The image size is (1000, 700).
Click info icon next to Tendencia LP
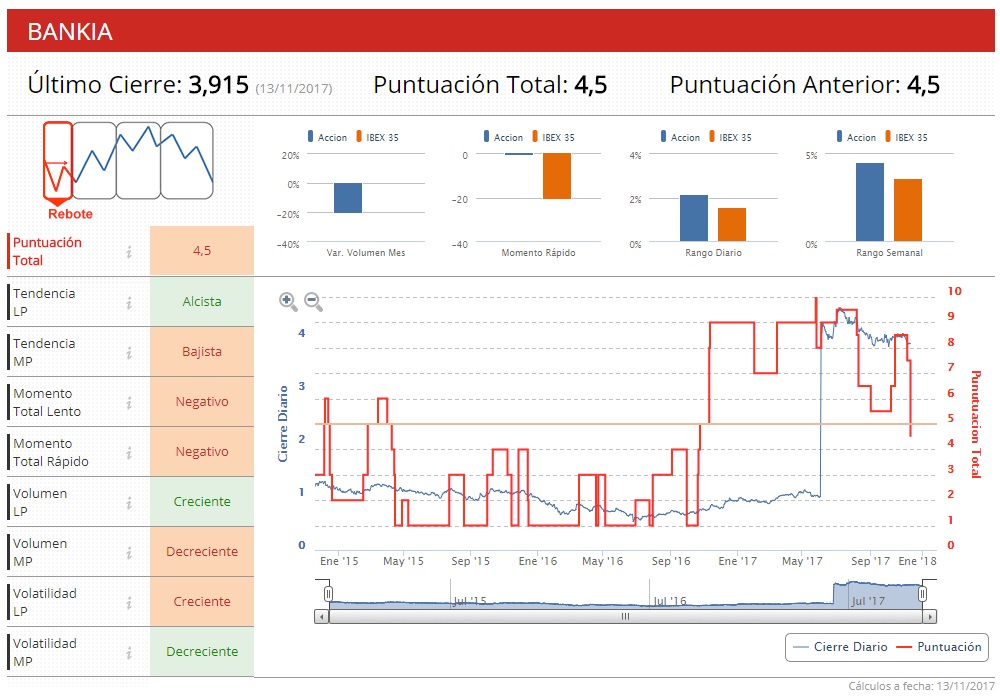129,302
